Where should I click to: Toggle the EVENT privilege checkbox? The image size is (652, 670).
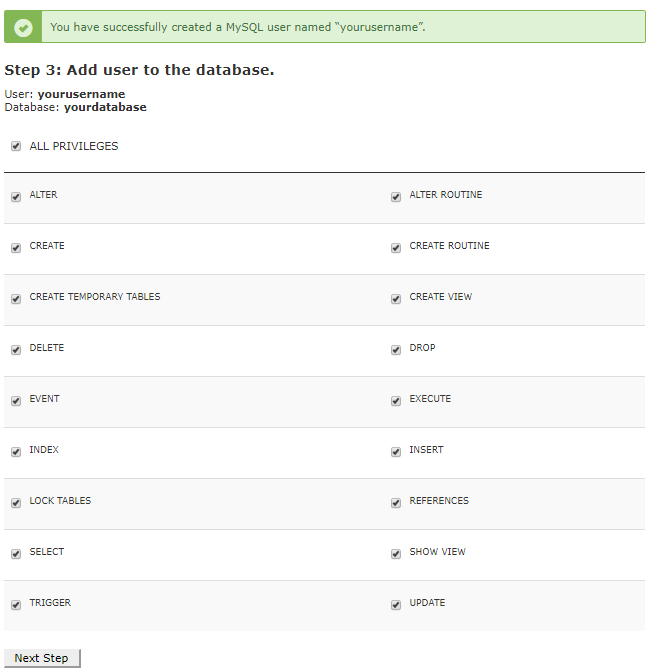[16, 401]
